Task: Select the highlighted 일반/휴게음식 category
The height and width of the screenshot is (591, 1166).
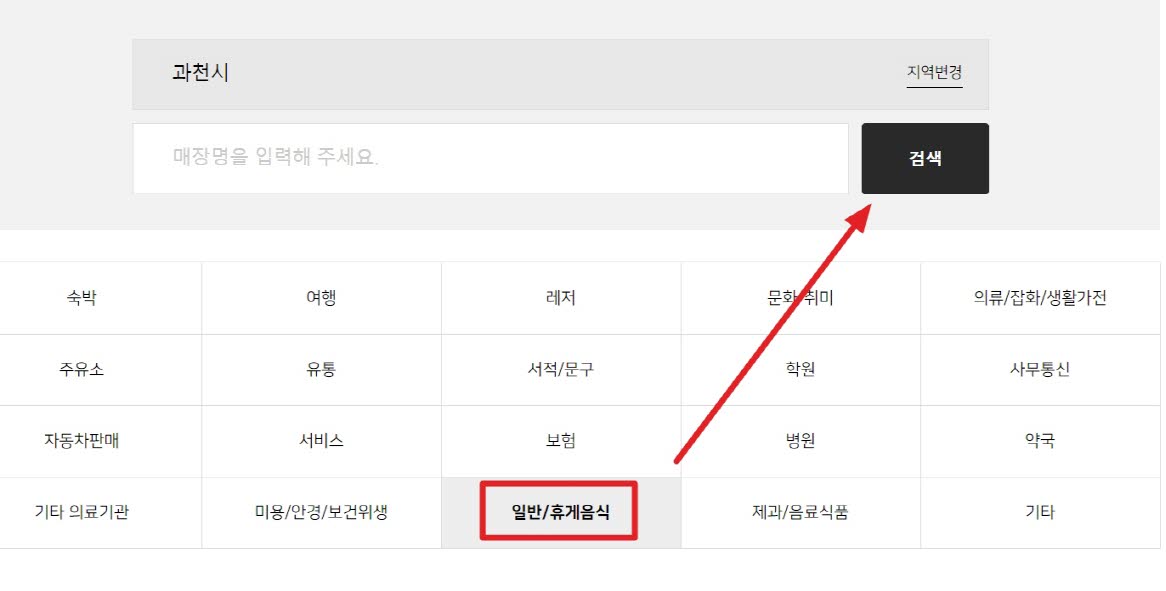Action: click(561, 512)
